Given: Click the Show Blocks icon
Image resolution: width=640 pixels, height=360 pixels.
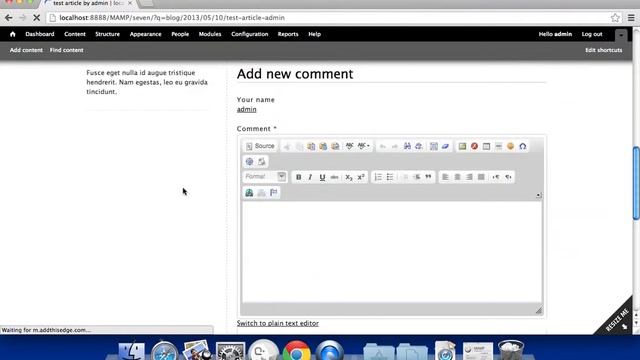Looking at the screenshot, I should [262, 162].
